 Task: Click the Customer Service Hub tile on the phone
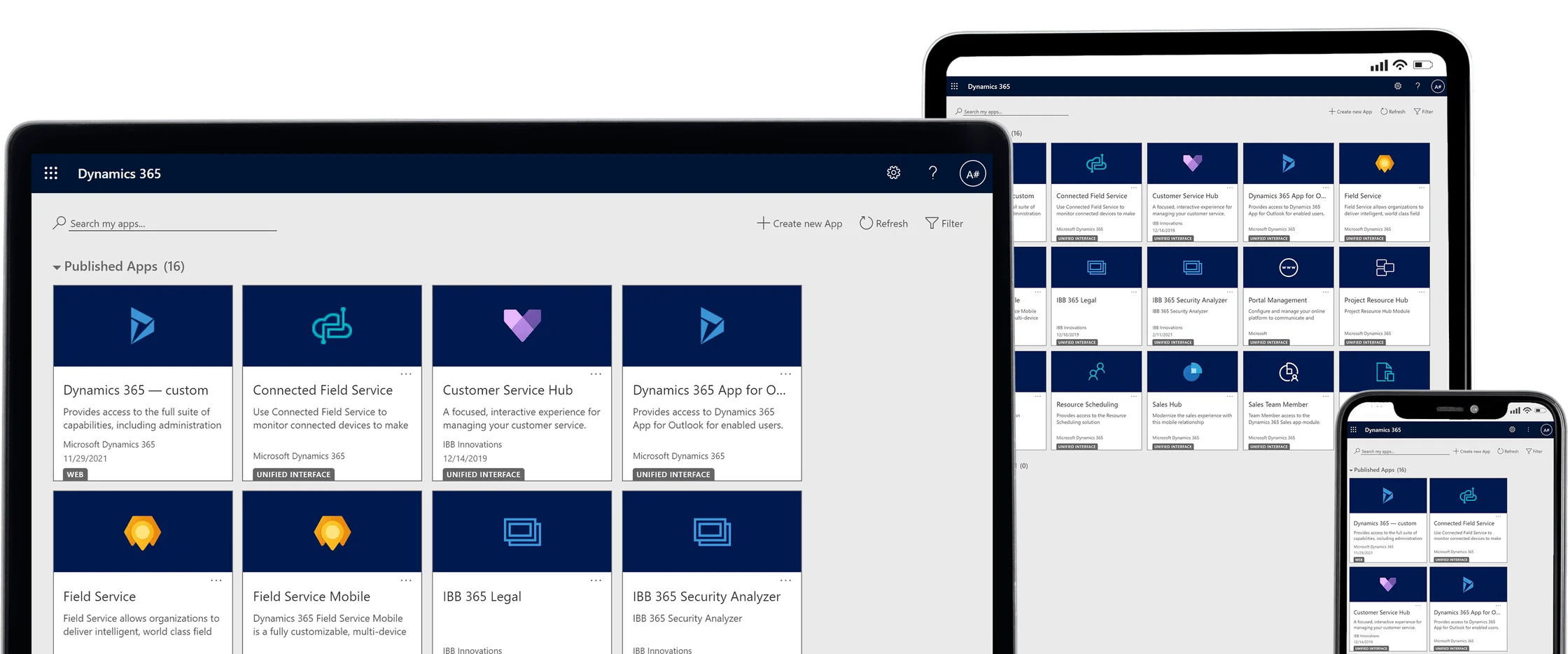pos(1387,609)
